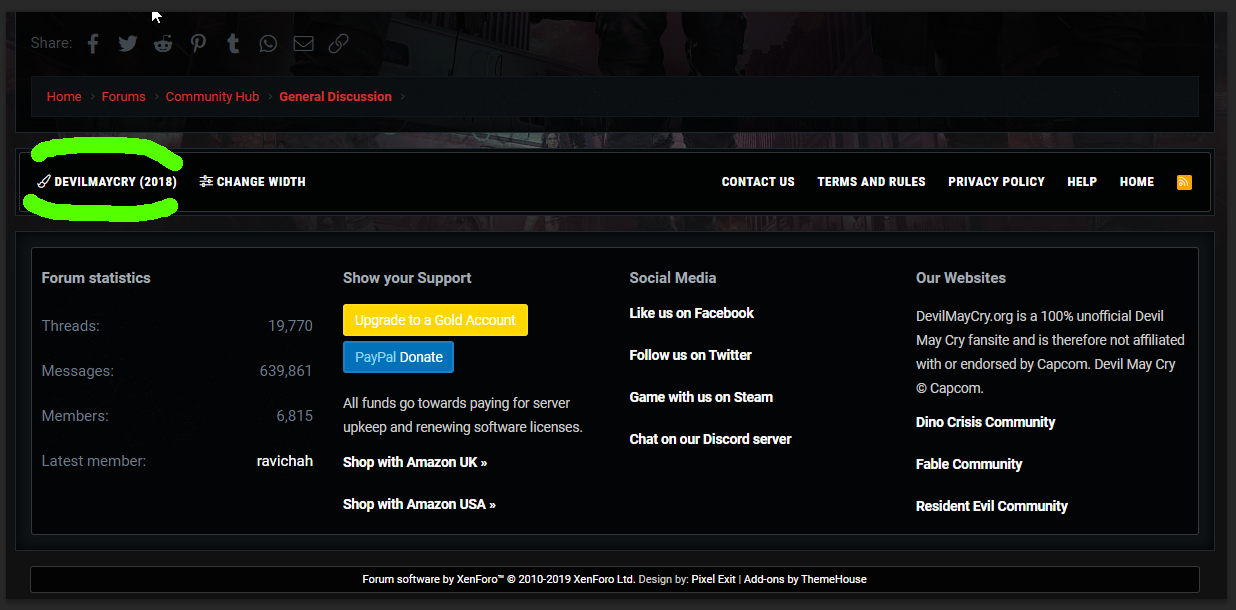The width and height of the screenshot is (1236, 610).
Task: Click the Forum statistics heading
Action: pos(96,278)
